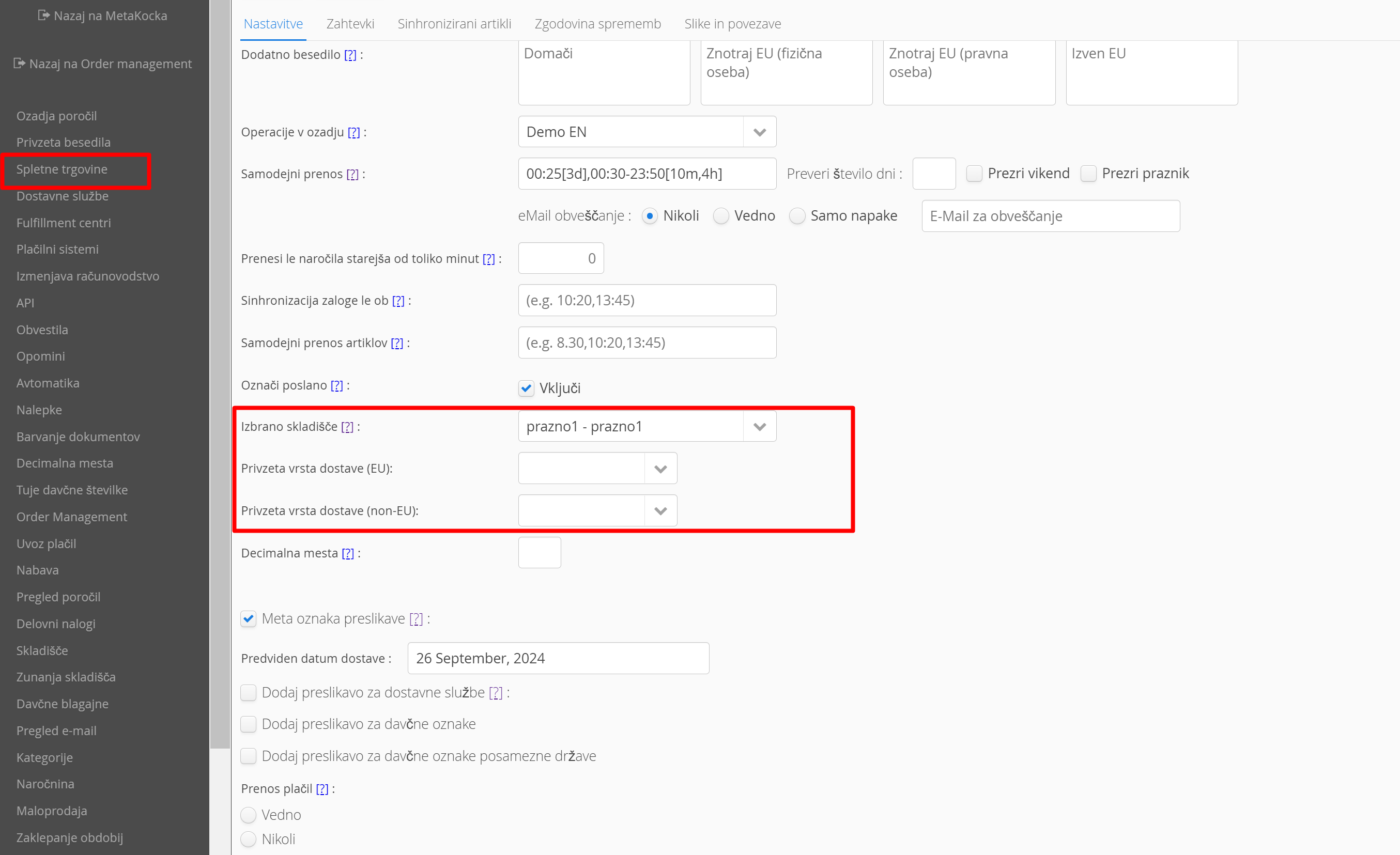Viewport: 1400px width, 855px height.
Task: Open the Sinhronizirani artikli tab
Action: [454, 24]
